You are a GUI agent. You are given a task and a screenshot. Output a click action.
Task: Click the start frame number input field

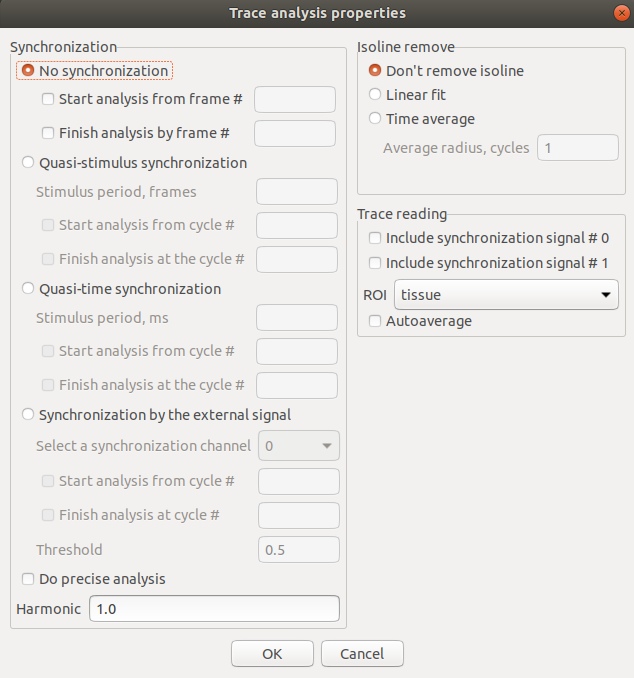point(295,99)
